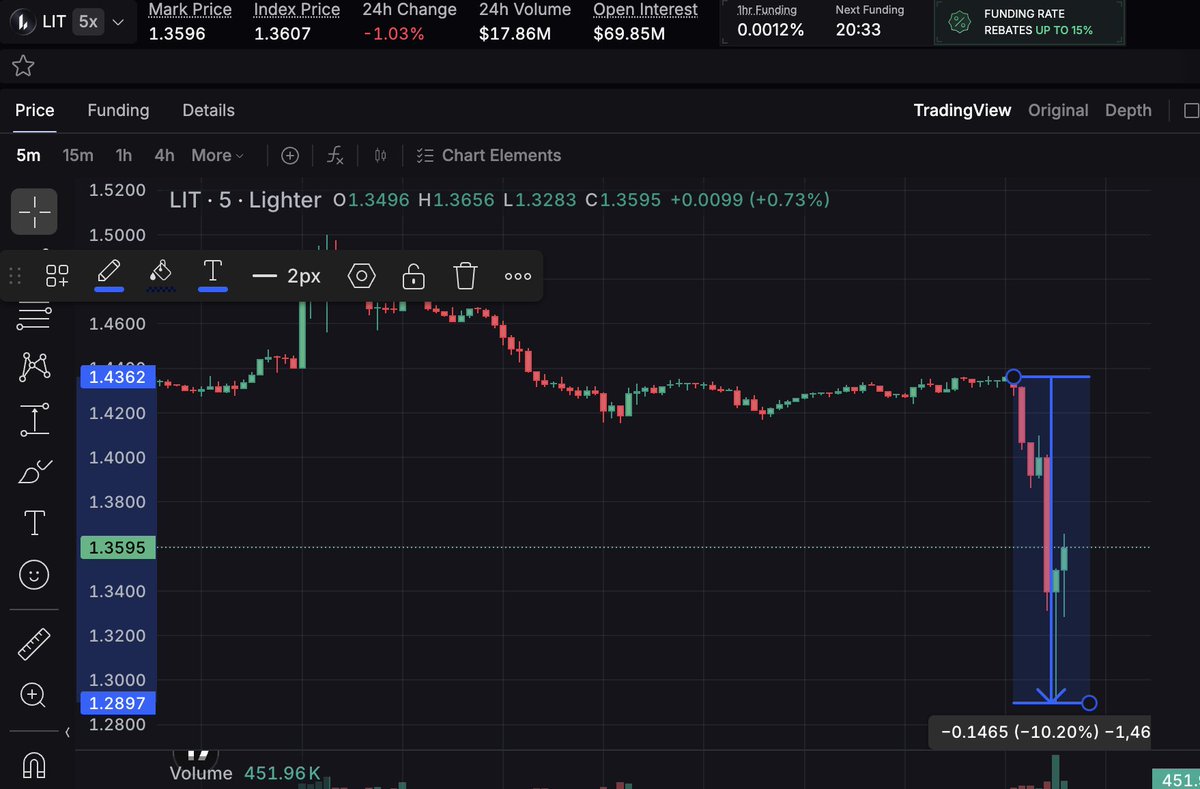Image resolution: width=1200 pixels, height=789 pixels.
Task: Click the Index Price value 1.3607
Action: [282, 33]
